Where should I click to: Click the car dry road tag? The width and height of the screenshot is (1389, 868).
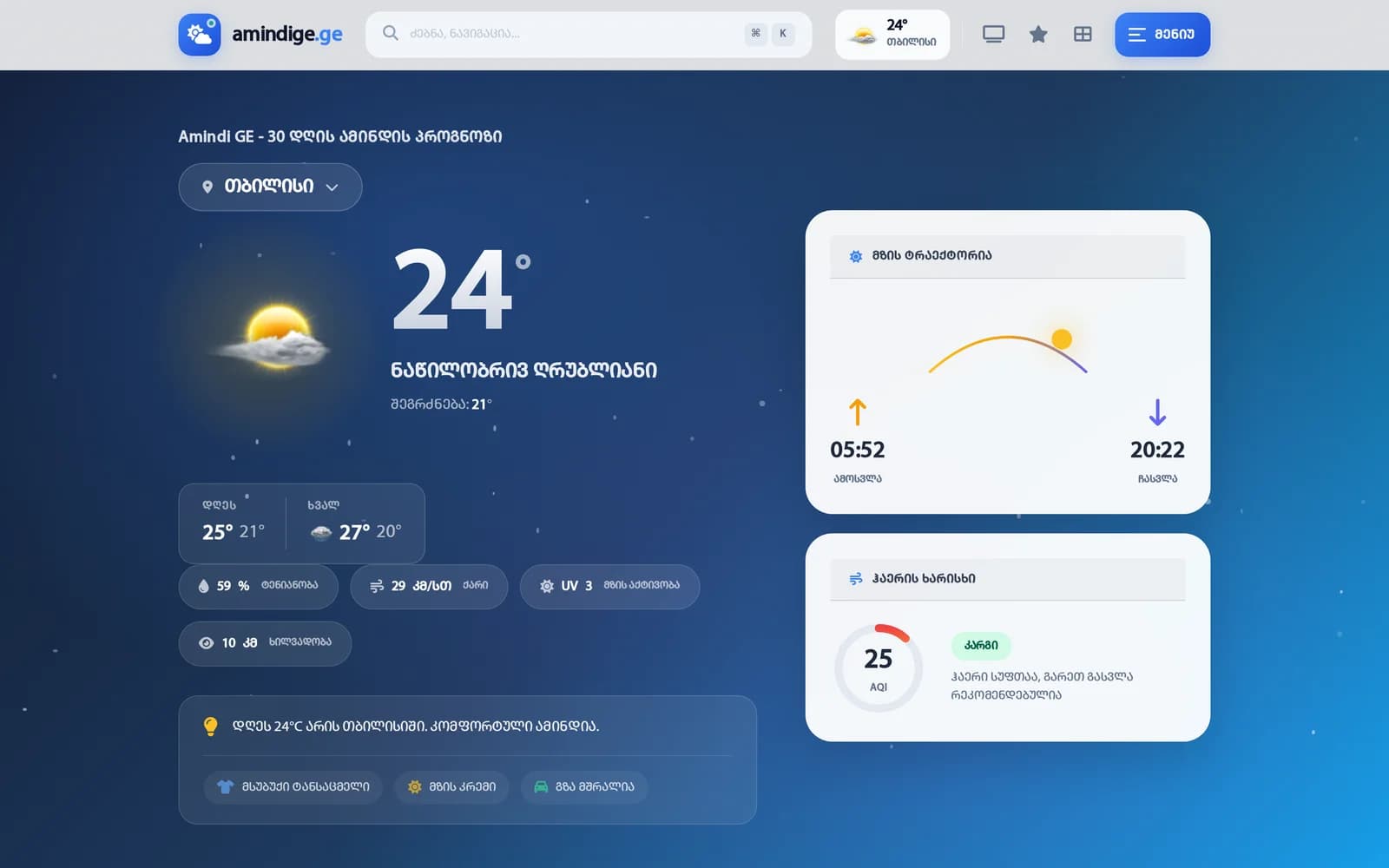tap(584, 787)
